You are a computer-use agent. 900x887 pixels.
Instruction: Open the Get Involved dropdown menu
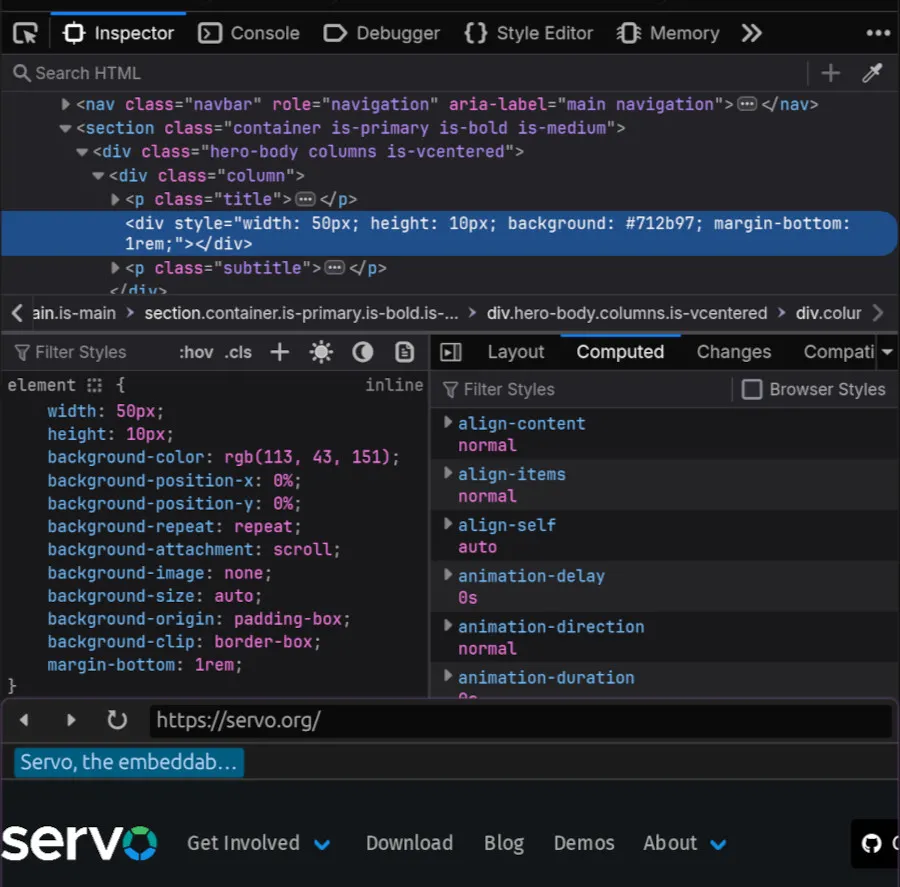258,843
